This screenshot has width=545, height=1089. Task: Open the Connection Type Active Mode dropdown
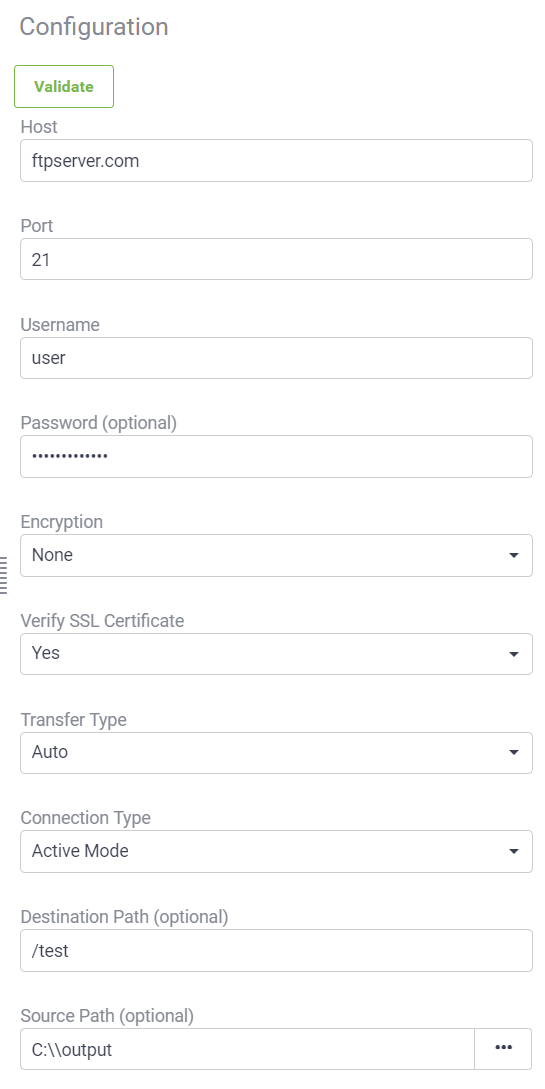coord(276,851)
